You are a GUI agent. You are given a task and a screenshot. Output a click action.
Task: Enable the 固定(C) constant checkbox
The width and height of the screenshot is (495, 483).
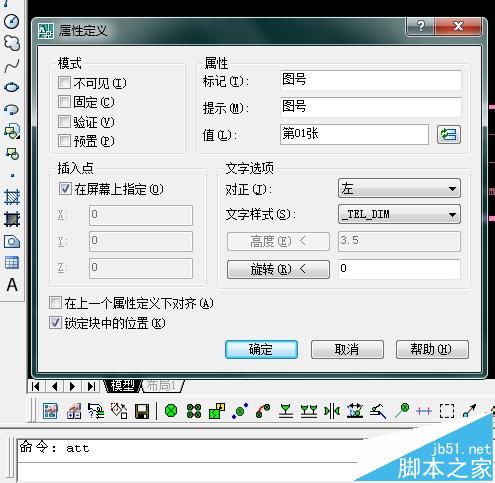click(x=64, y=102)
